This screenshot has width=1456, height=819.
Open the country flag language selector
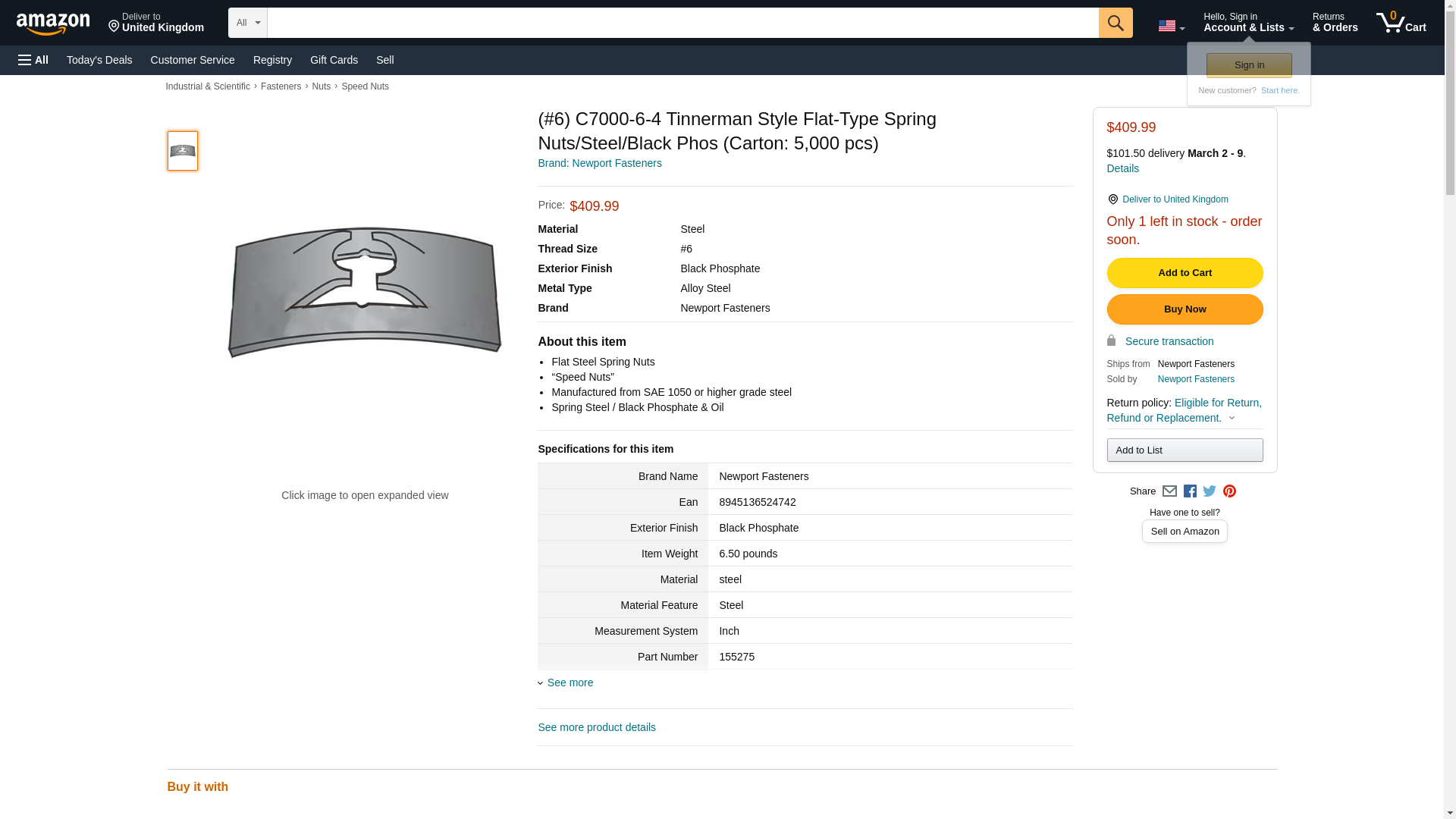click(x=1171, y=26)
